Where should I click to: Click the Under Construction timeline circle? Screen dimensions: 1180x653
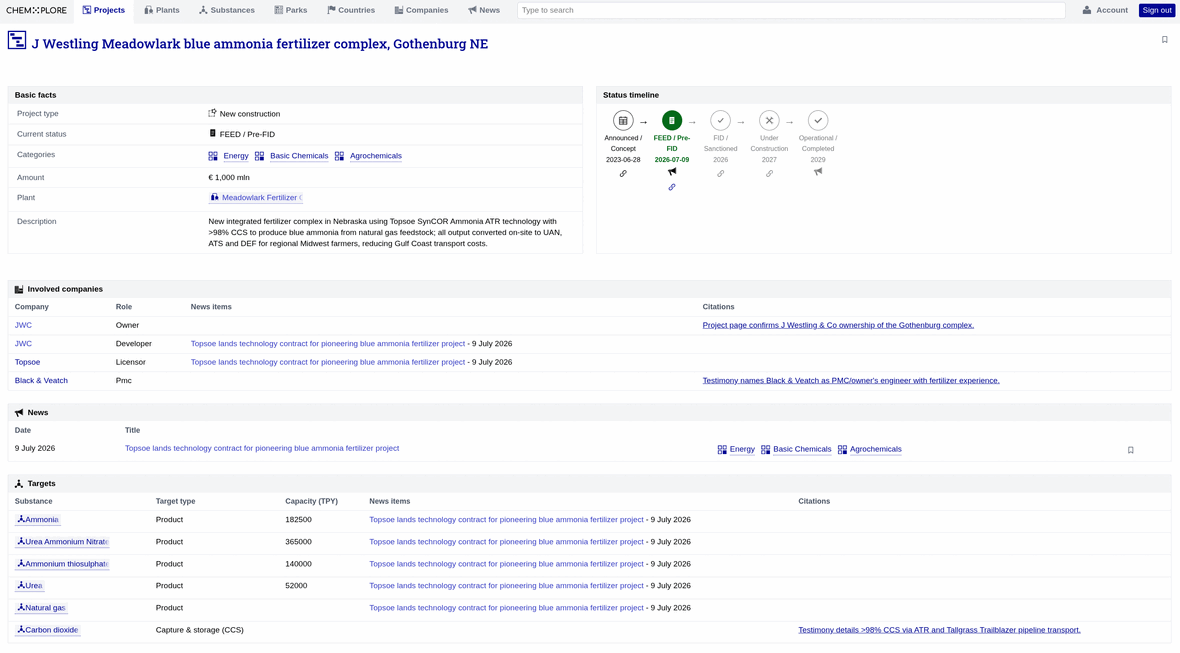point(769,120)
